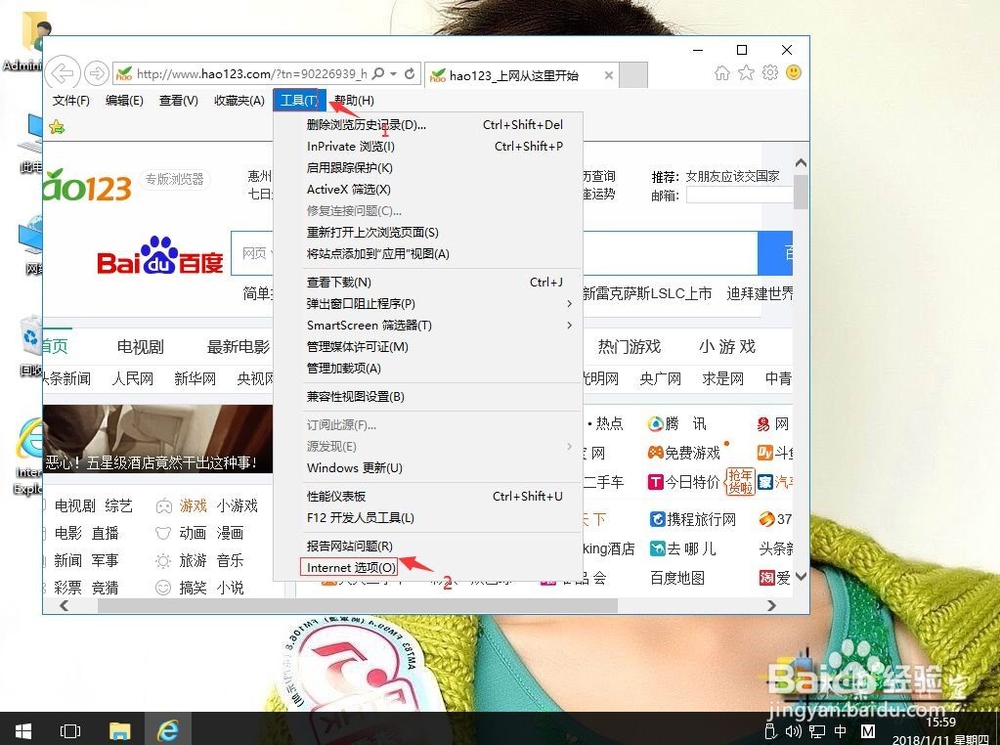Open the Tools gear icon
Viewport: 1000px width, 745px height.
pyautogui.click(x=770, y=73)
